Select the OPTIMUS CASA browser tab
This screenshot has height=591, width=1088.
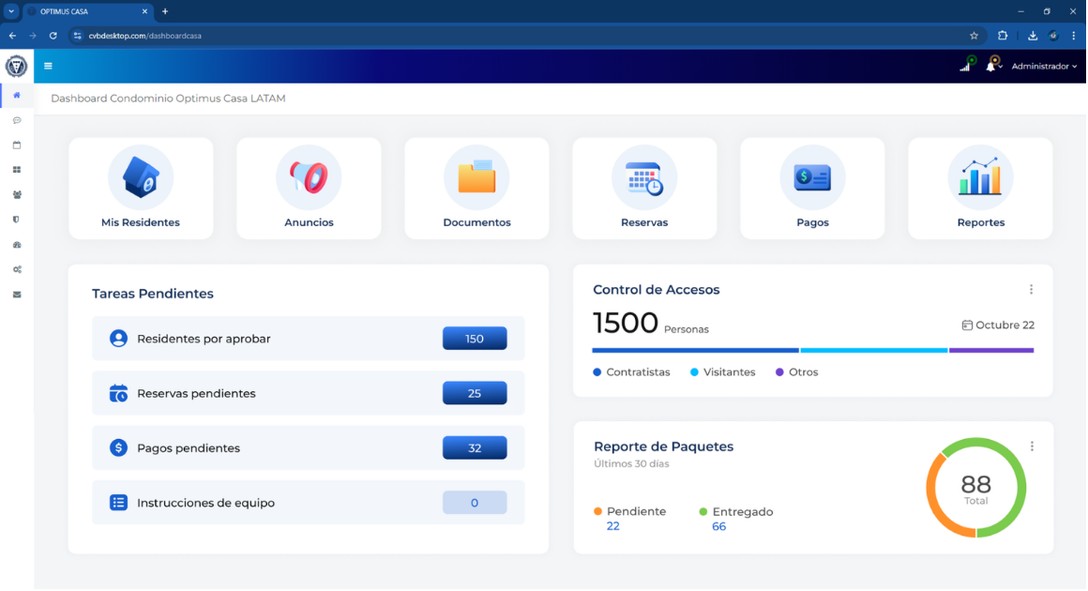coord(87,12)
